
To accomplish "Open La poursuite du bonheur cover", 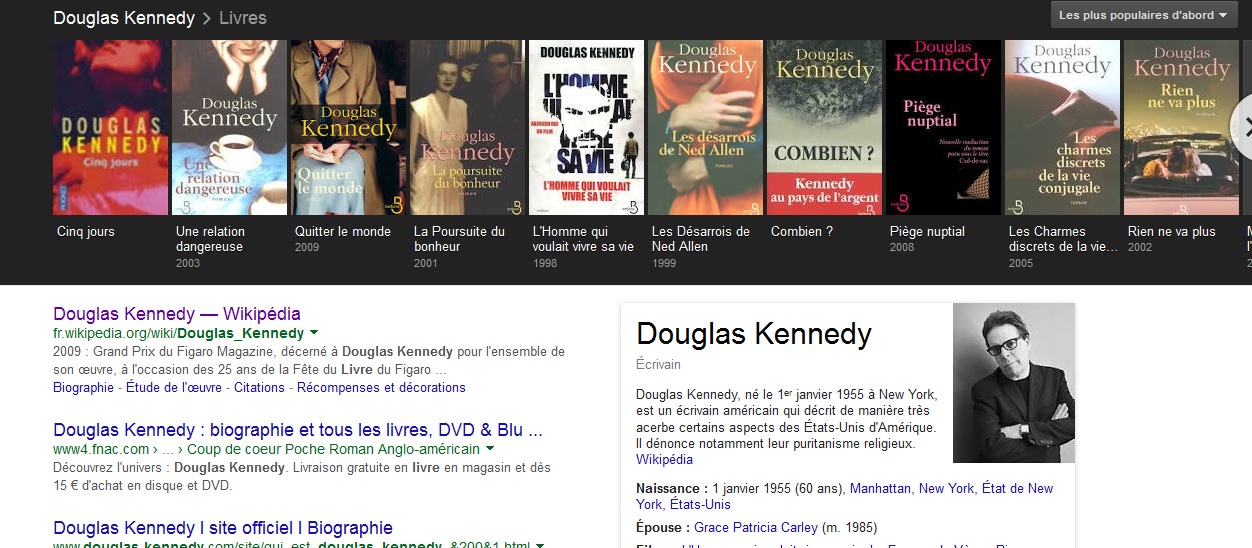I will coord(467,127).
